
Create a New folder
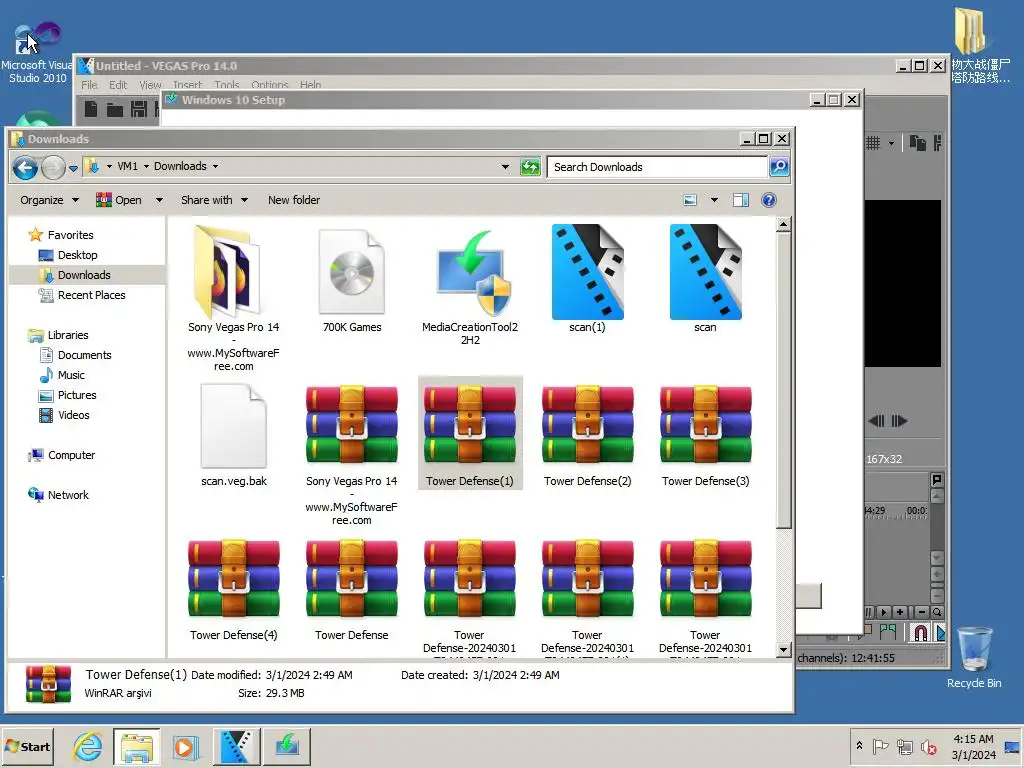point(294,200)
